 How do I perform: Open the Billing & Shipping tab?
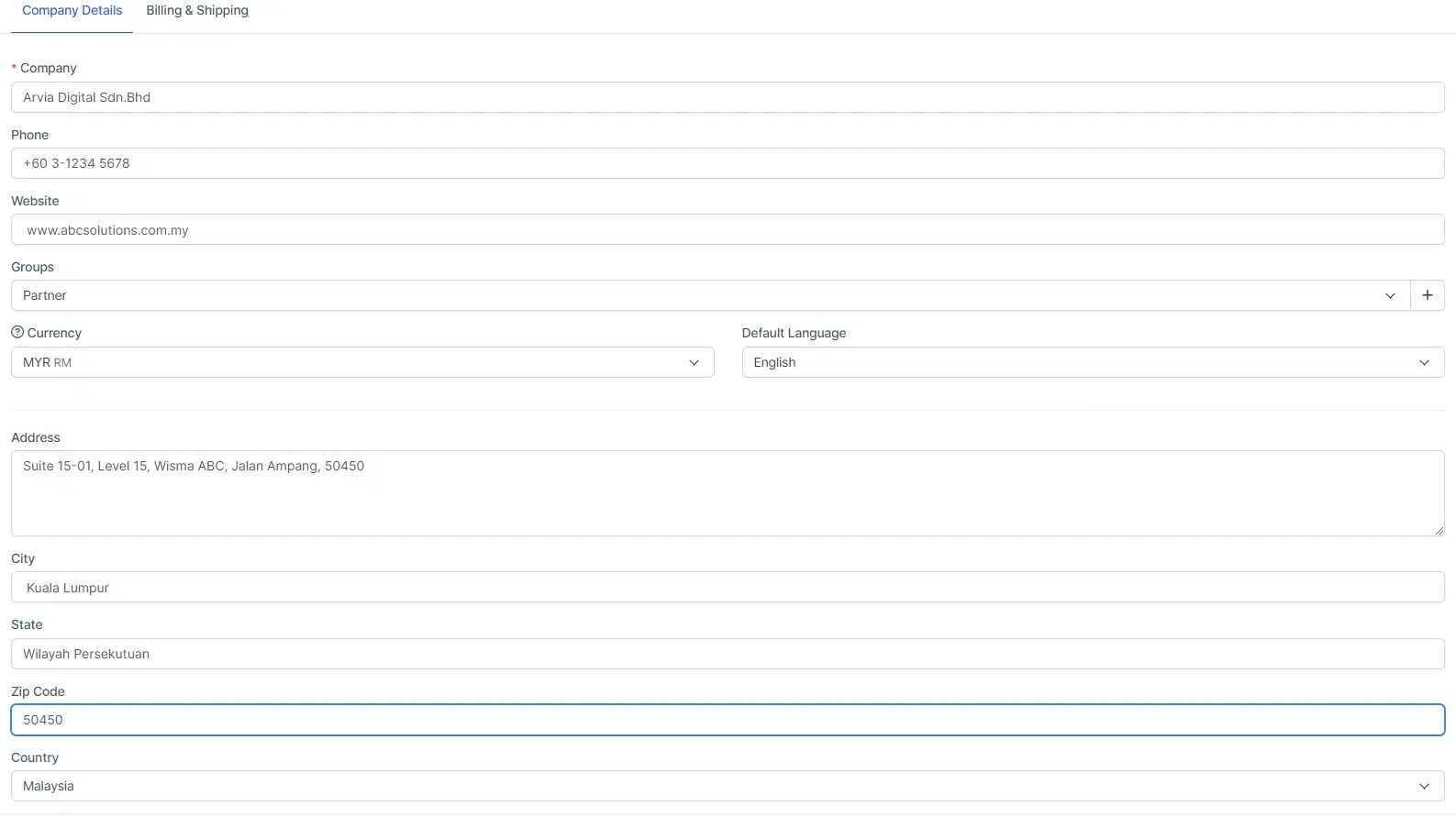[197, 11]
